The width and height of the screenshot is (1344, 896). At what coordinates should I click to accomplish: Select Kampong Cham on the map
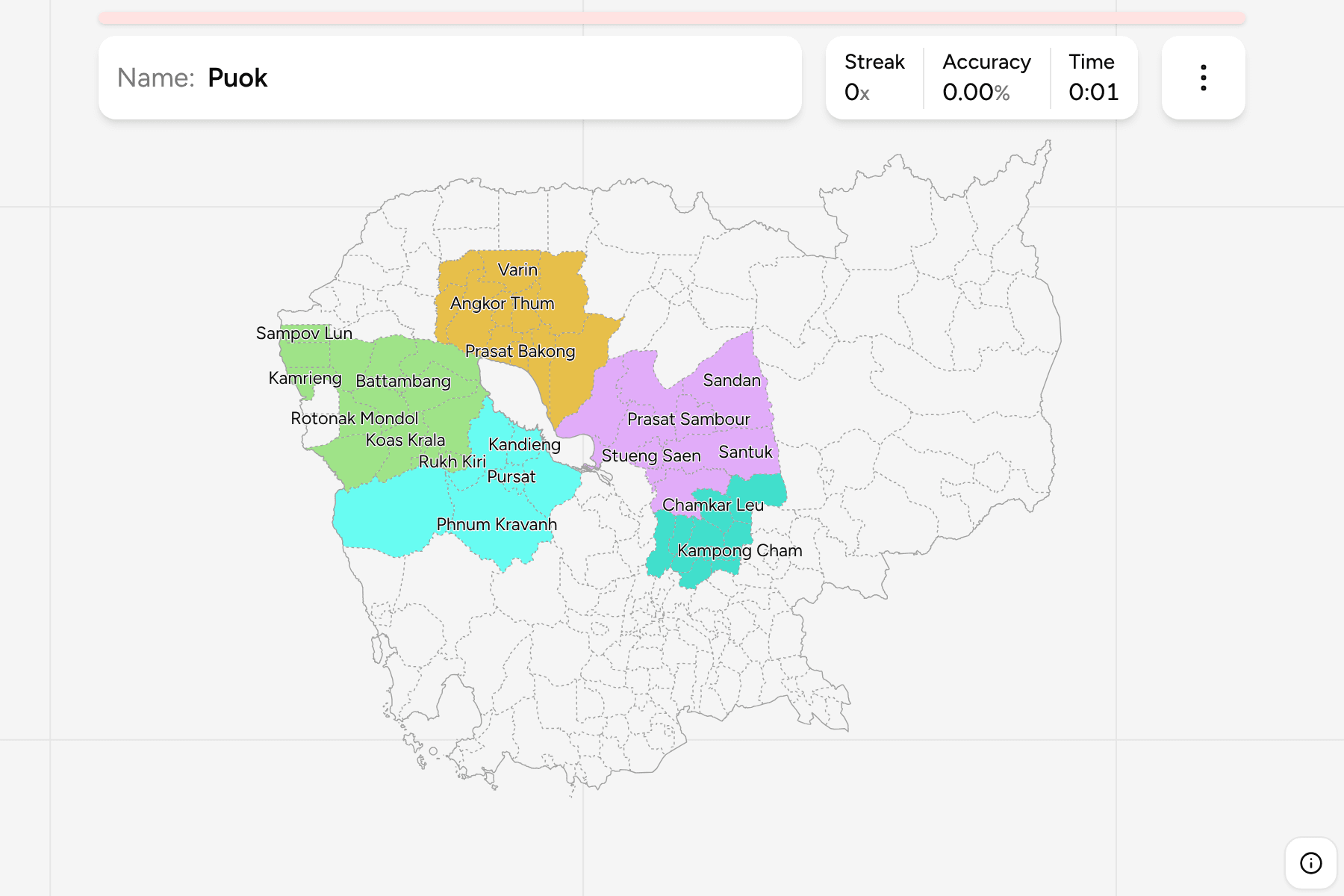739,550
